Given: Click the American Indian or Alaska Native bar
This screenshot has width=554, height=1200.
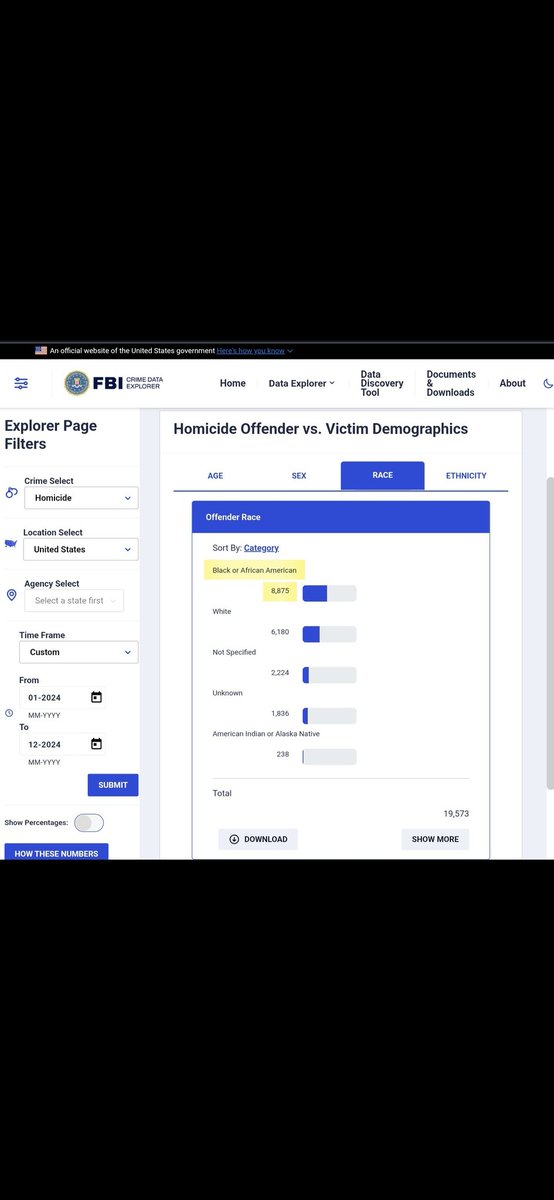Looking at the screenshot, I should [329, 756].
